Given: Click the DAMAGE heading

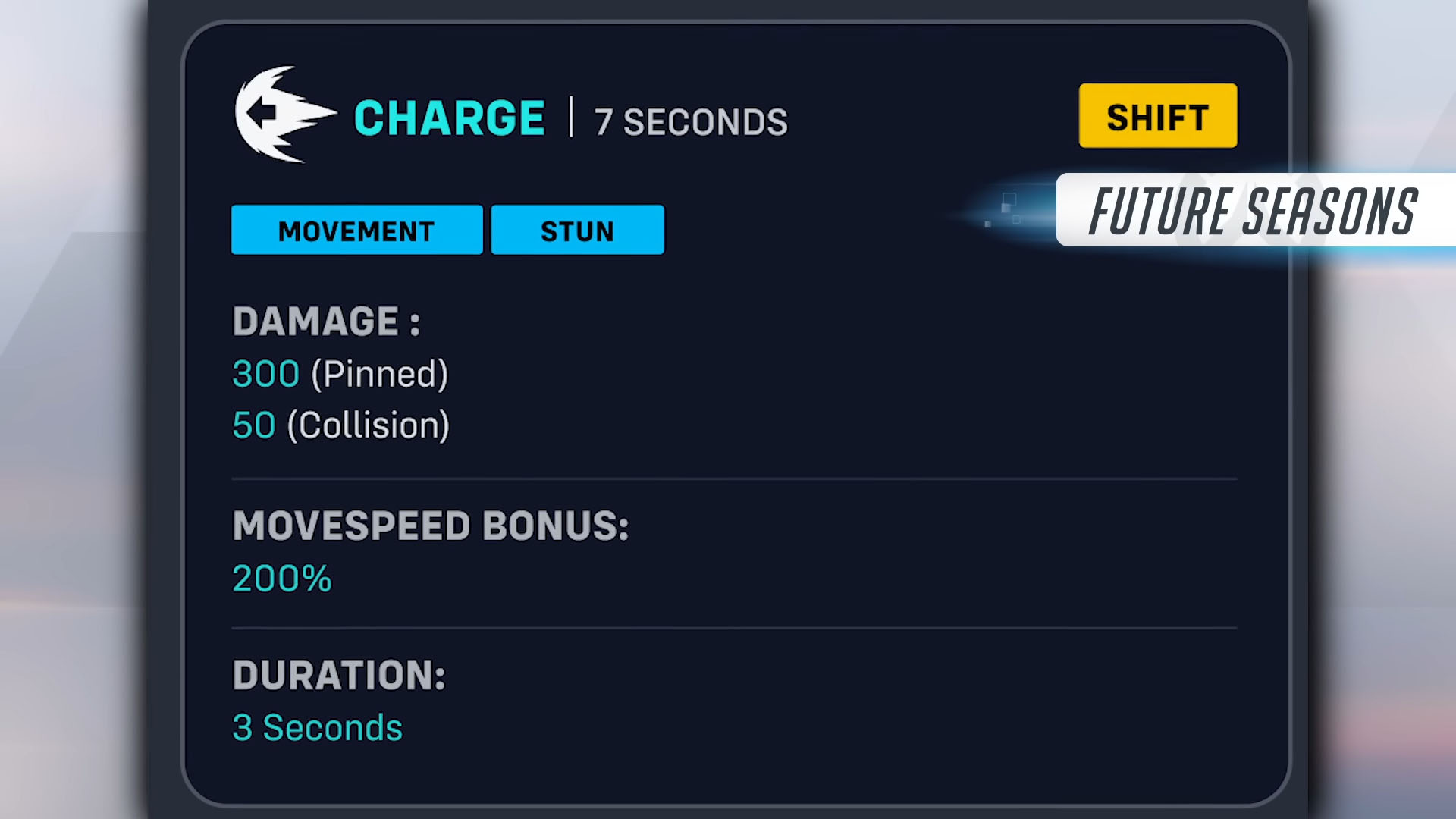Looking at the screenshot, I should [x=326, y=322].
